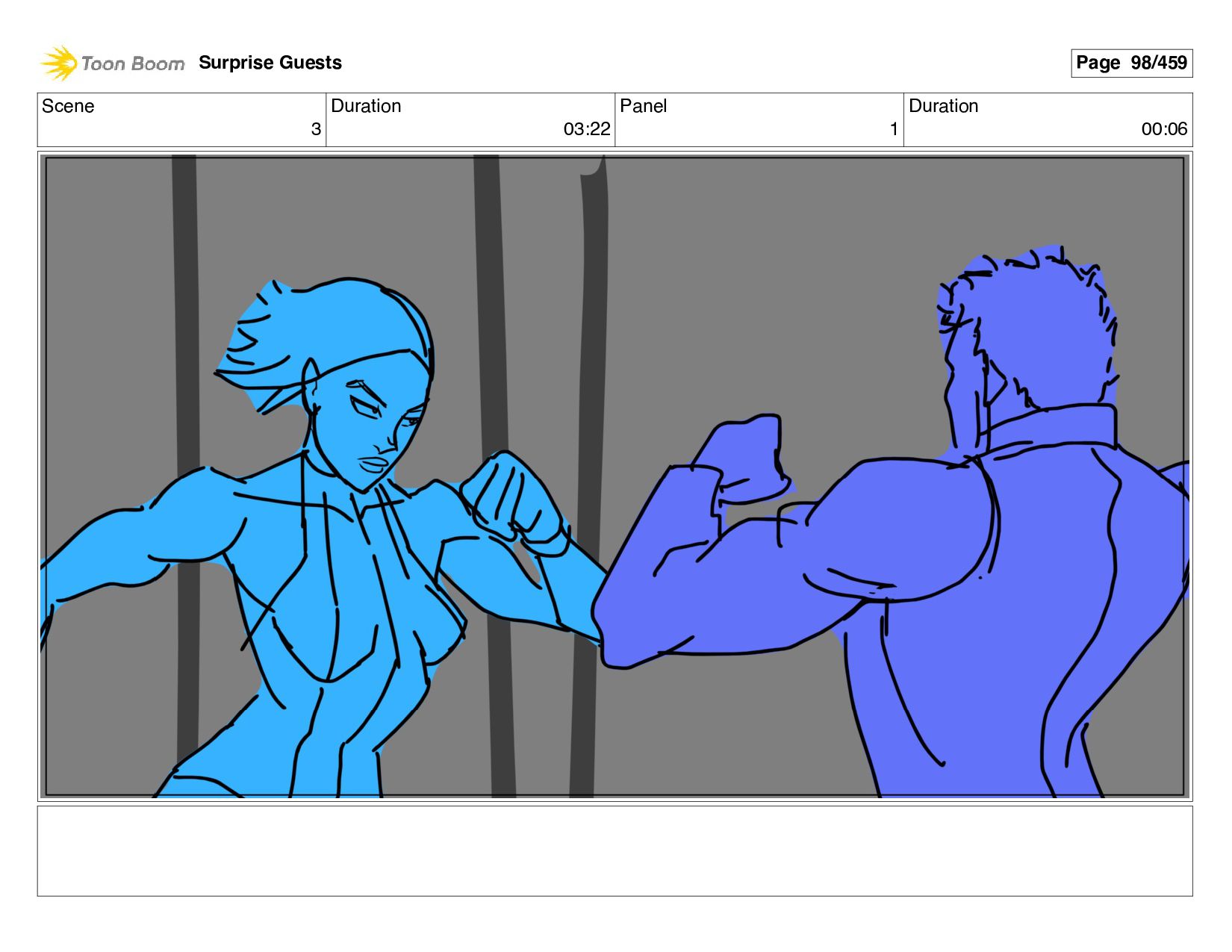
Task: Click the Toon Boom starburst logo
Action: pyautogui.click(x=59, y=63)
